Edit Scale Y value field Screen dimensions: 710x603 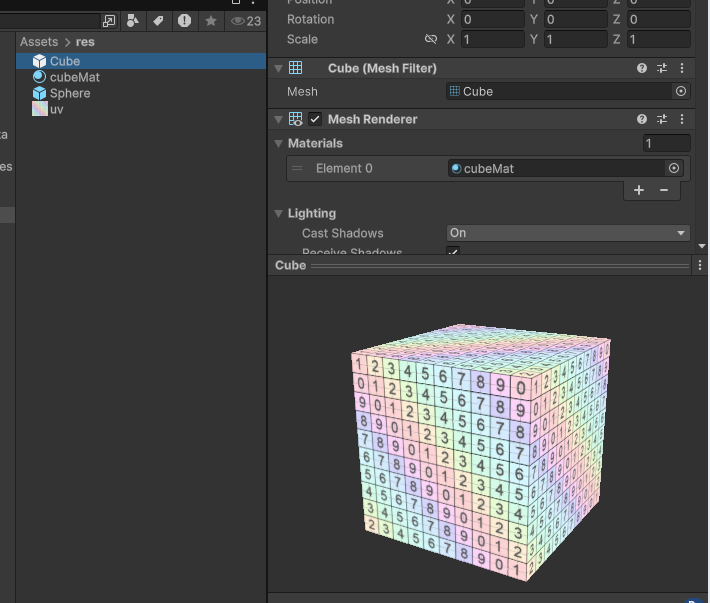576,39
